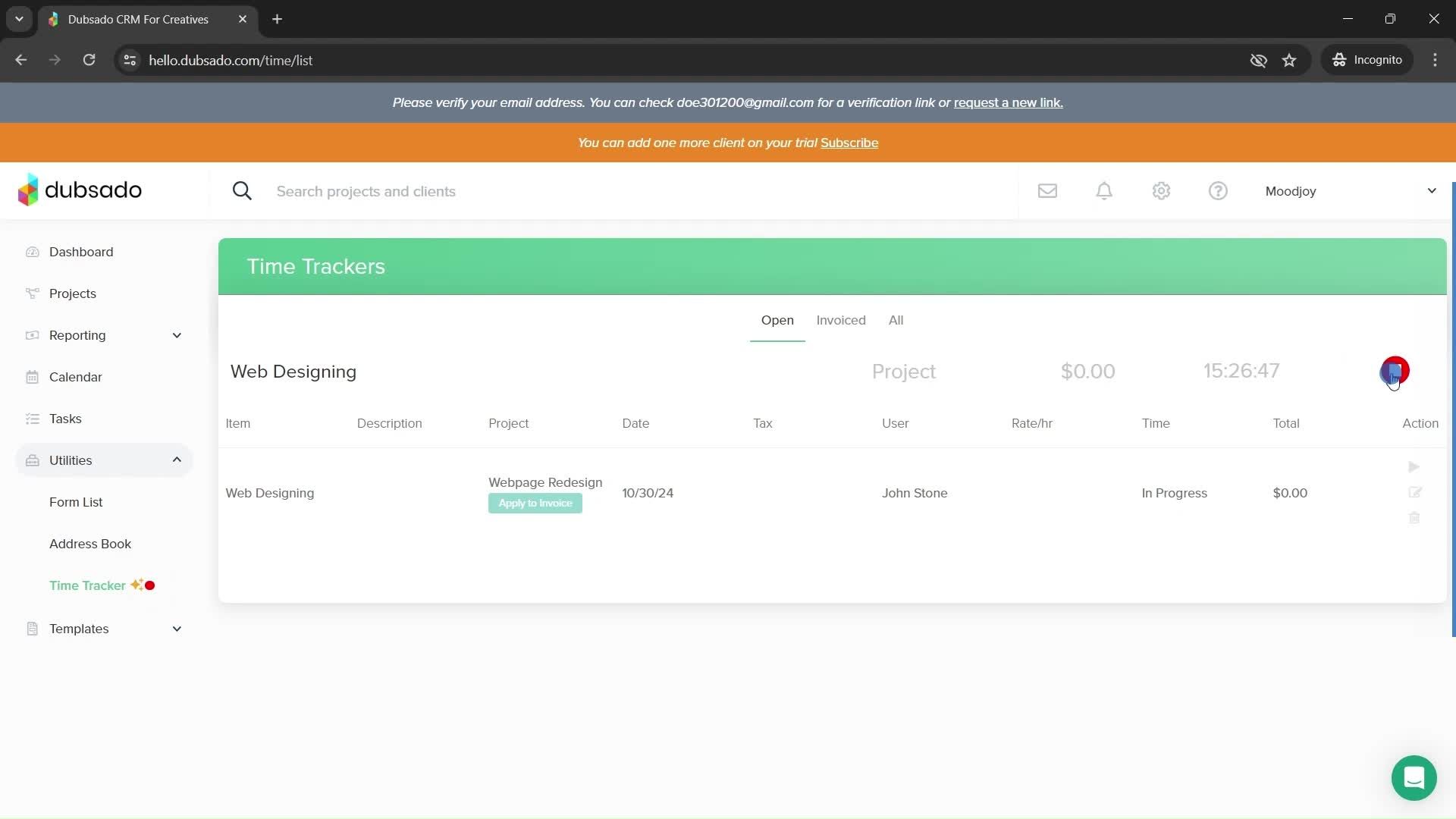Click the Subscribe link

(x=849, y=143)
